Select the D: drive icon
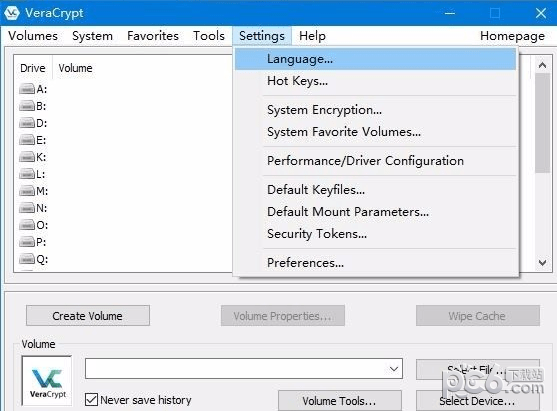The width and height of the screenshot is (557, 411). click(27, 123)
